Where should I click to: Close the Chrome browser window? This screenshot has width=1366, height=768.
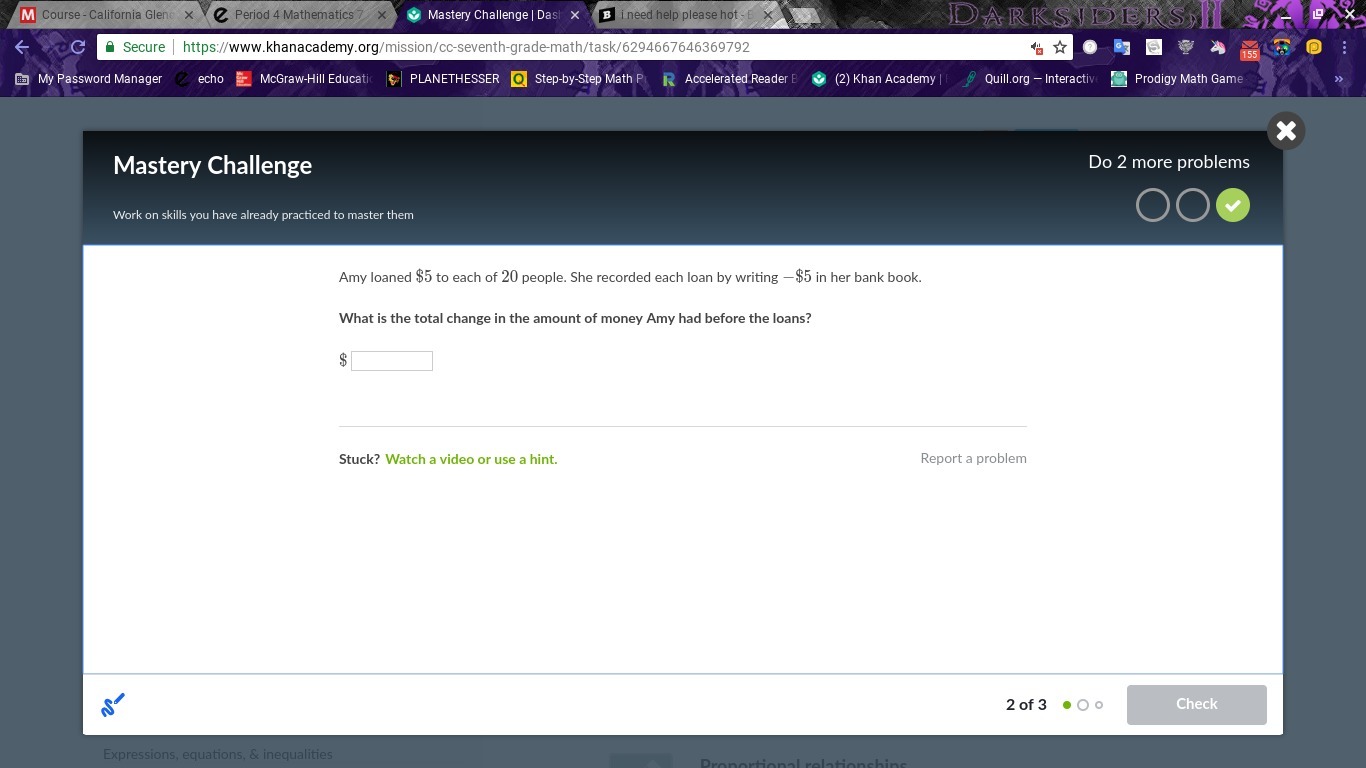point(1349,14)
